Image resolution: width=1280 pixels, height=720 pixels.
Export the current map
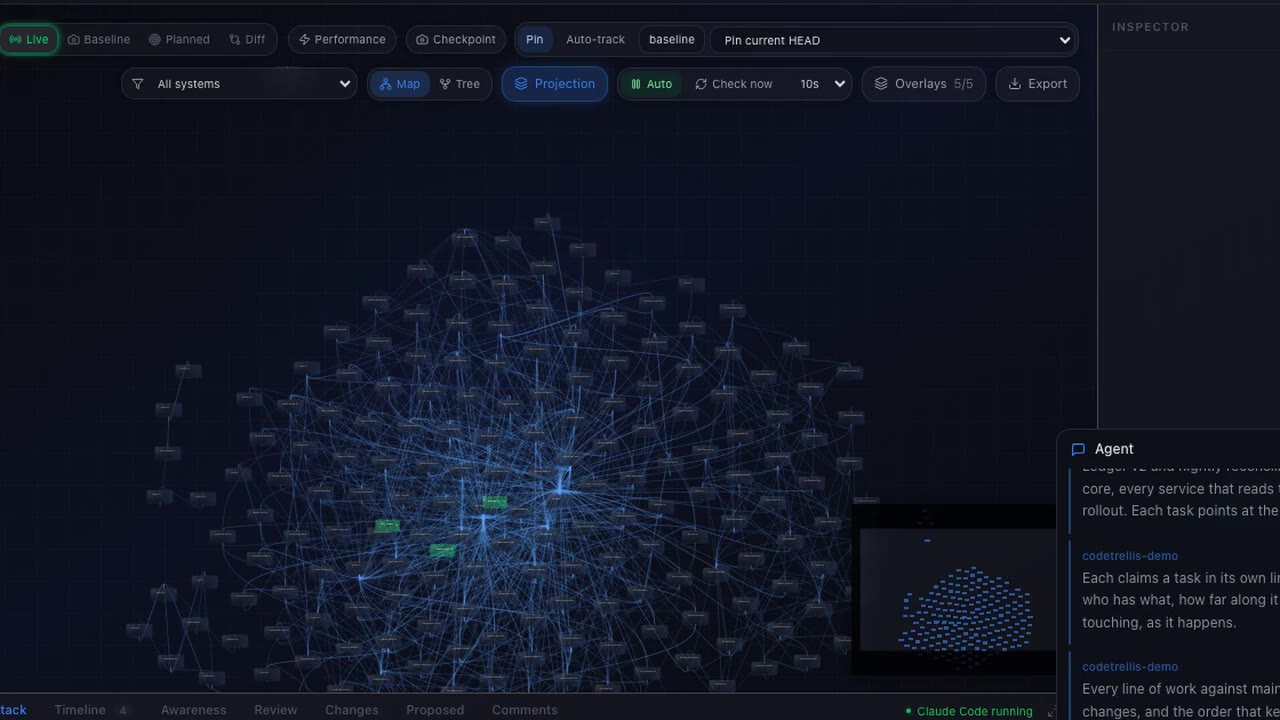(1038, 84)
